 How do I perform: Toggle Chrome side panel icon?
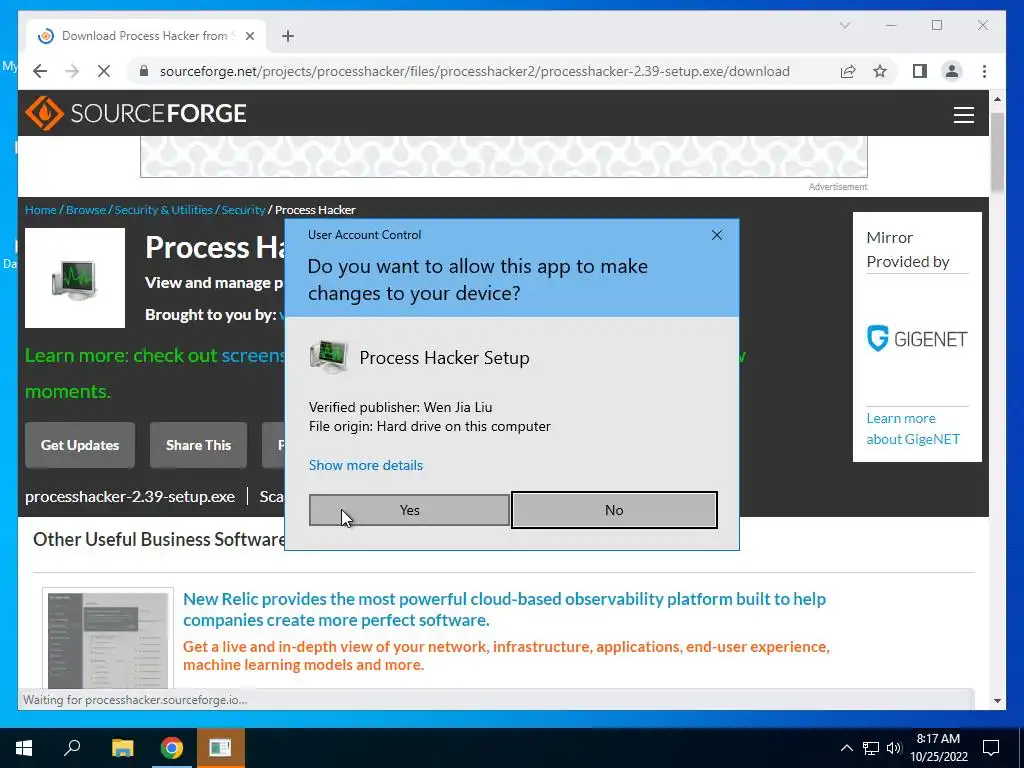[x=920, y=71]
